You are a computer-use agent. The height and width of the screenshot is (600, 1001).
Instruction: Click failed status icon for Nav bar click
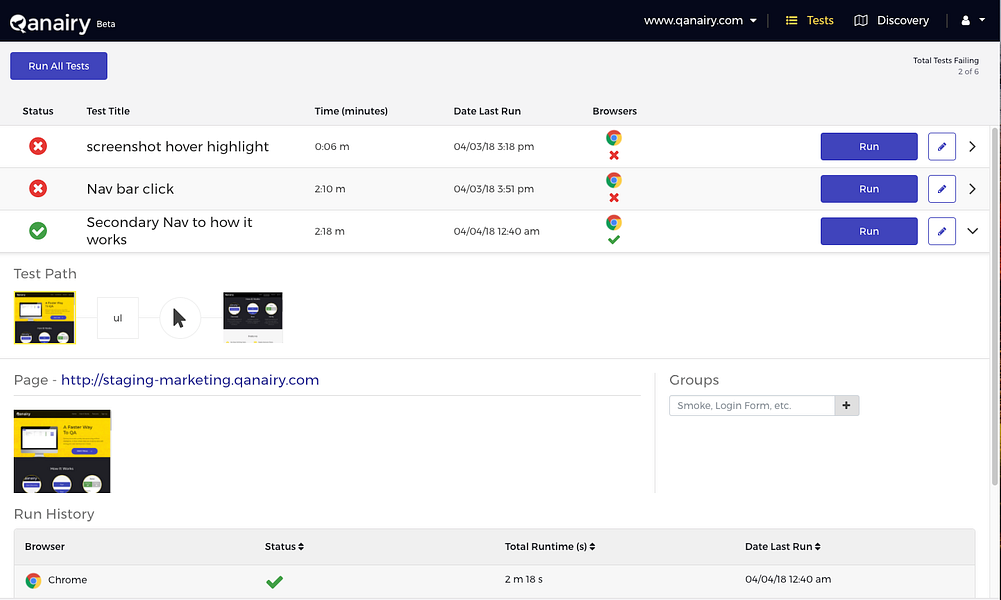[x=38, y=188]
